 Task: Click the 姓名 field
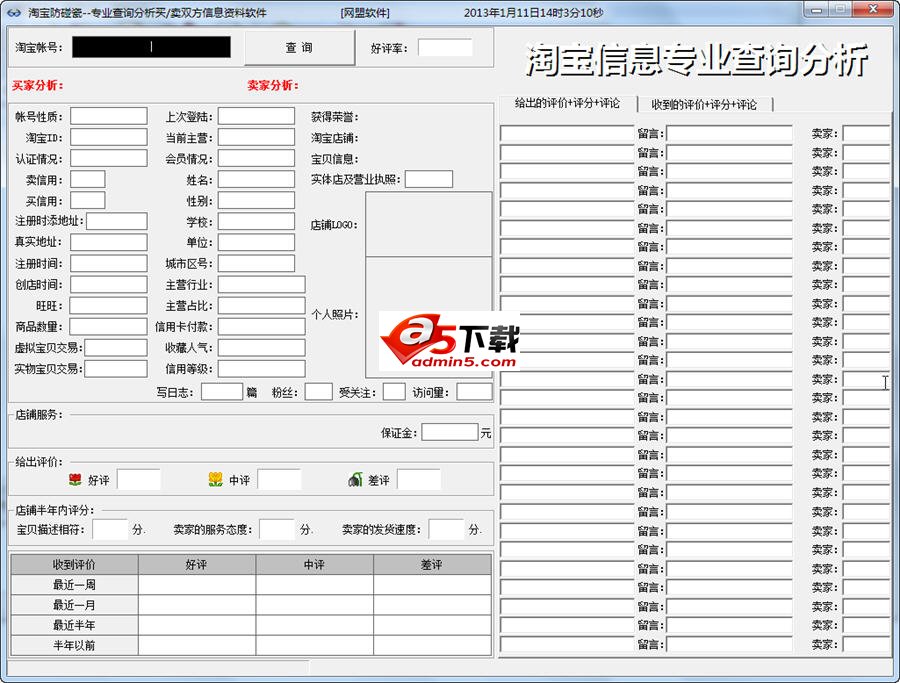click(257, 179)
